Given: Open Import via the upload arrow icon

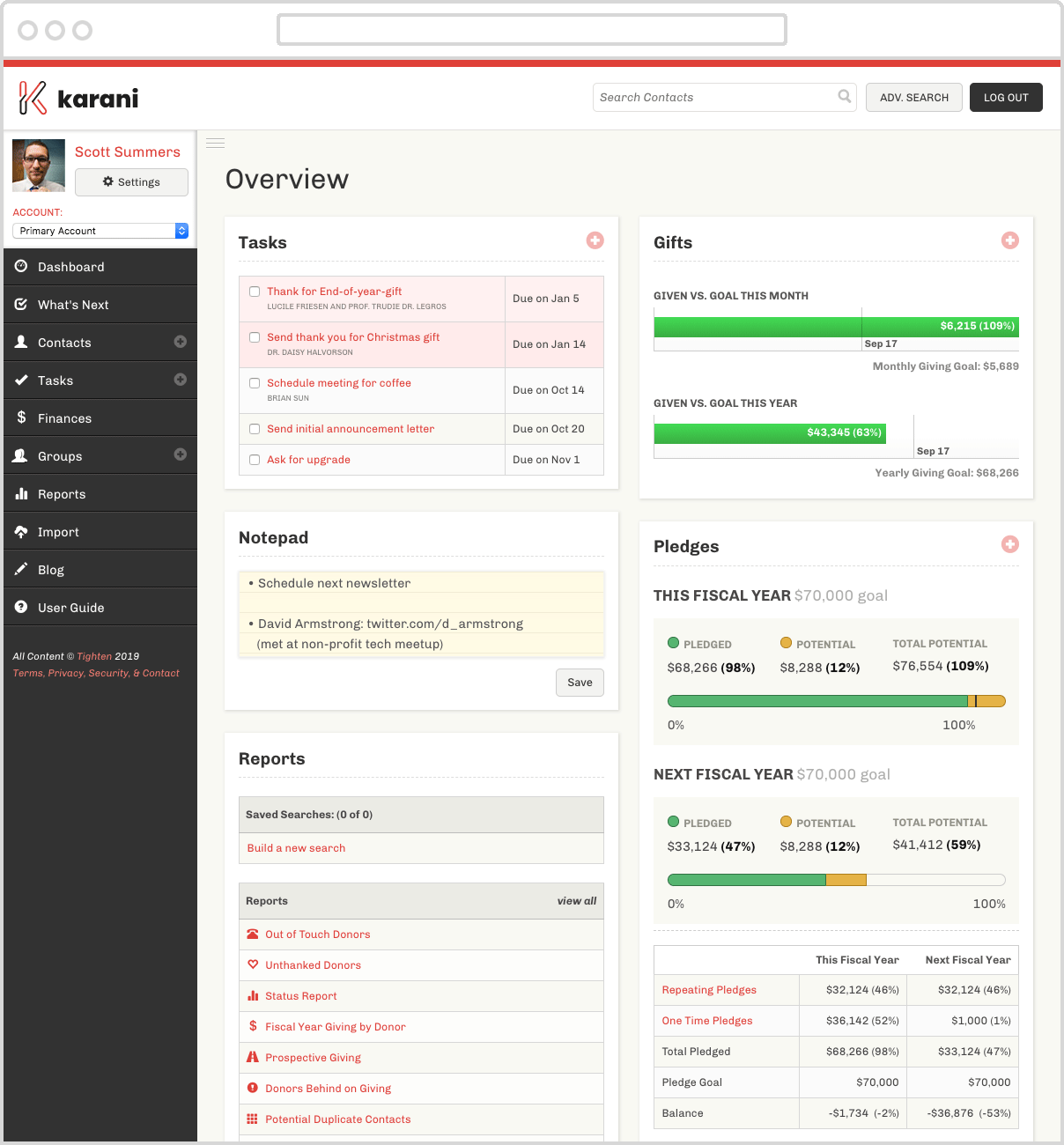Looking at the screenshot, I should point(22,531).
